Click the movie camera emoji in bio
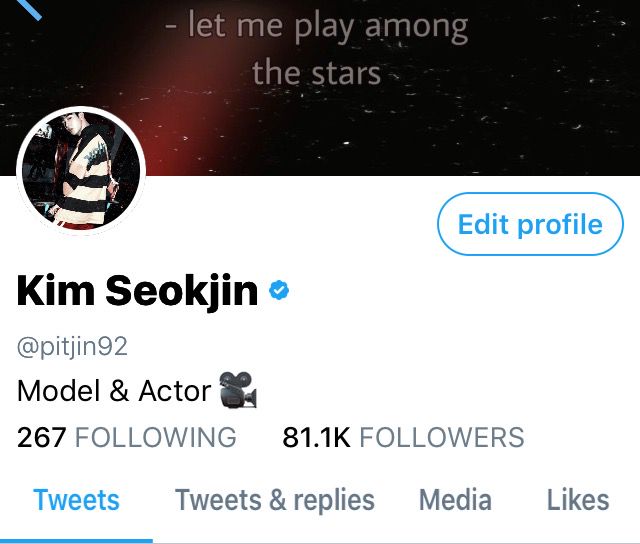The image size is (640, 544). [x=238, y=390]
